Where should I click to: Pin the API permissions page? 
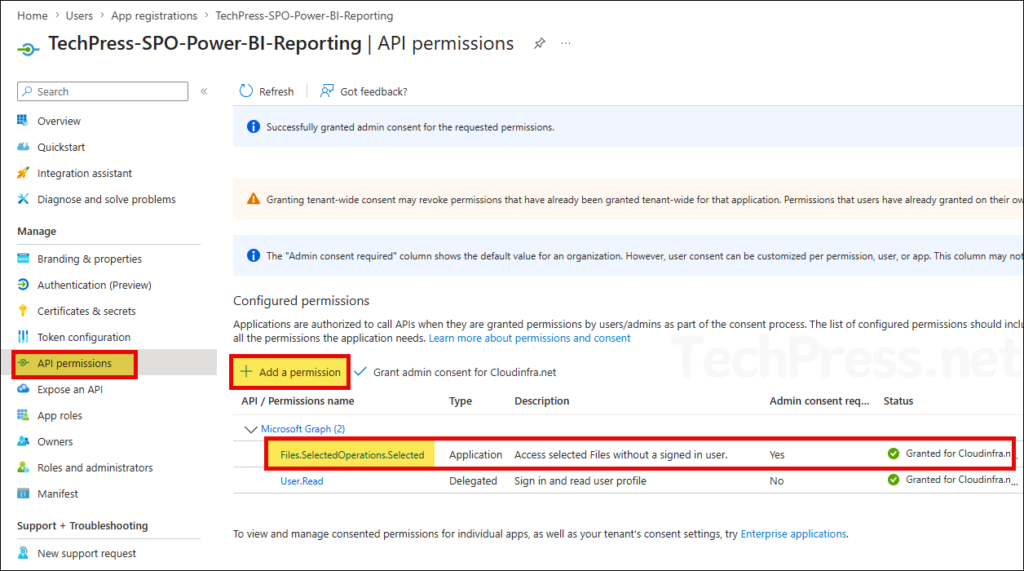(x=539, y=44)
